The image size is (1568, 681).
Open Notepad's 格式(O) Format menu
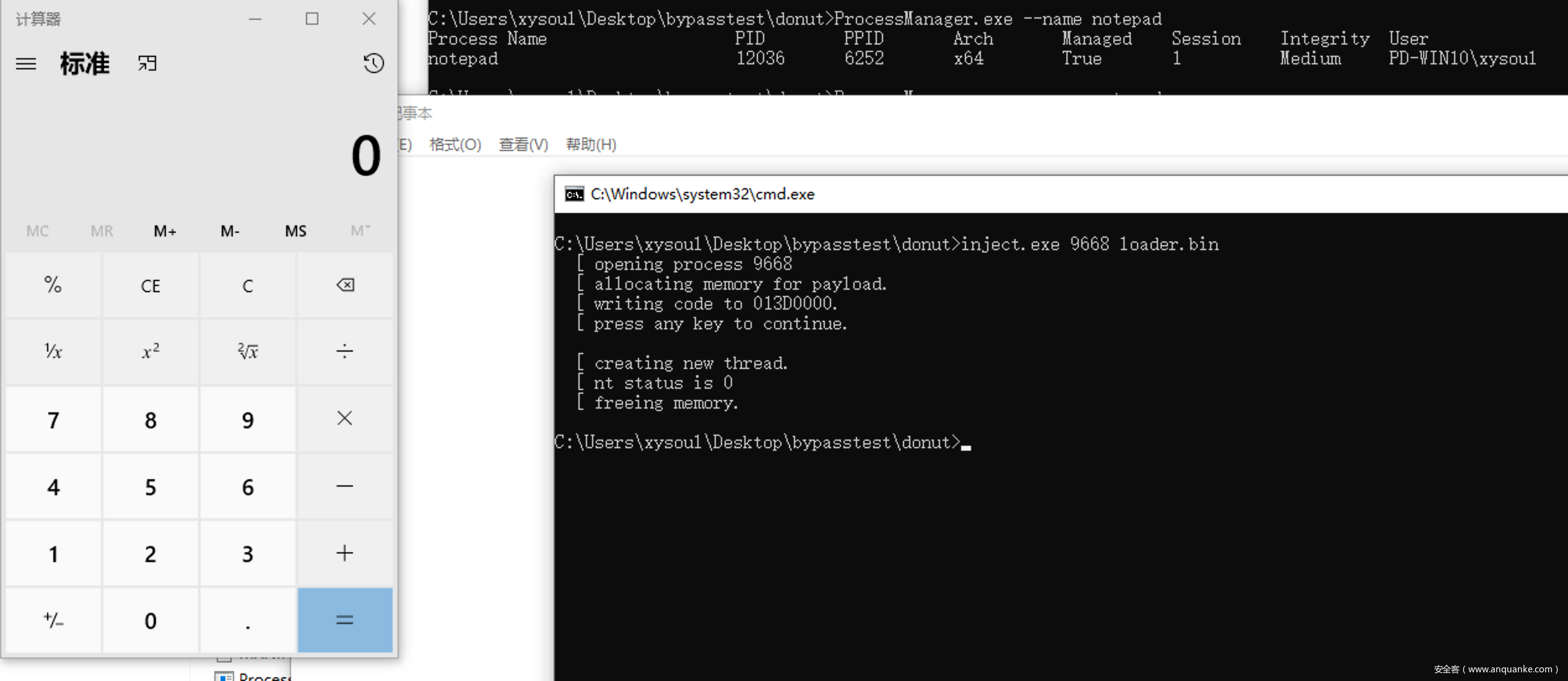pos(455,144)
